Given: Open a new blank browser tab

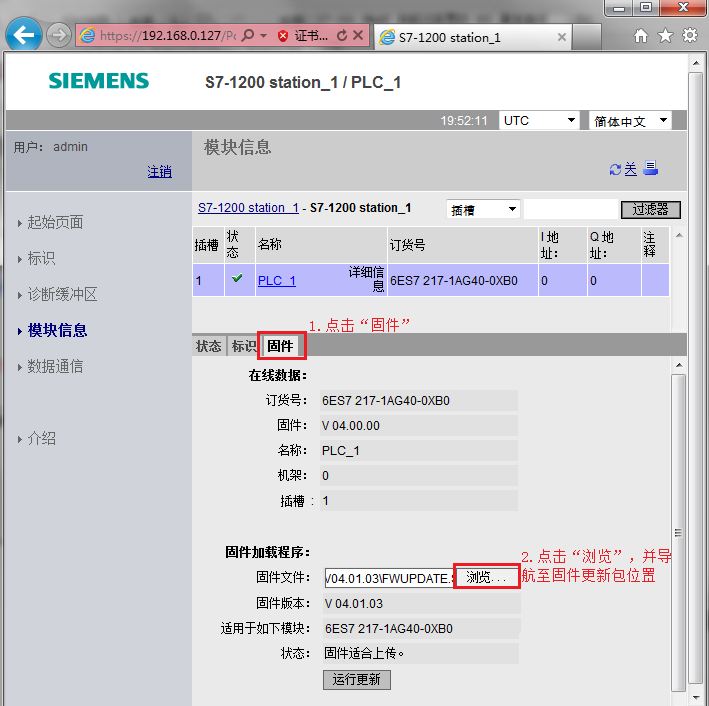Looking at the screenshot, I should 586,37.
